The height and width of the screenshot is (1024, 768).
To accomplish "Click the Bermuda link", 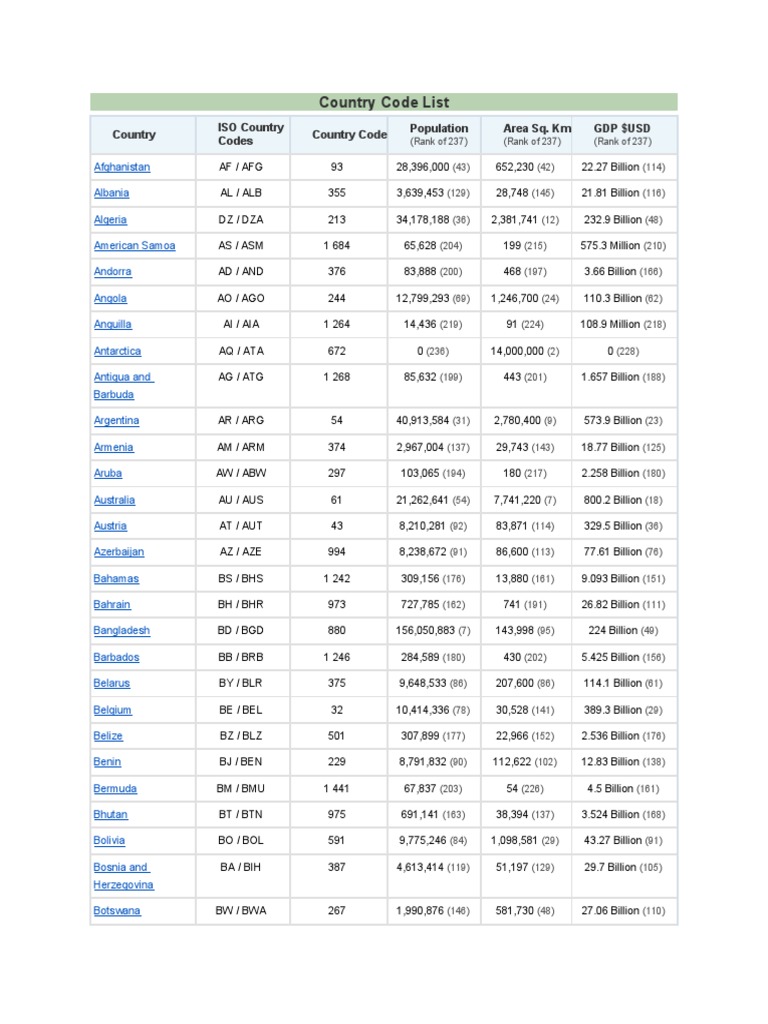I will pos(115,789).
